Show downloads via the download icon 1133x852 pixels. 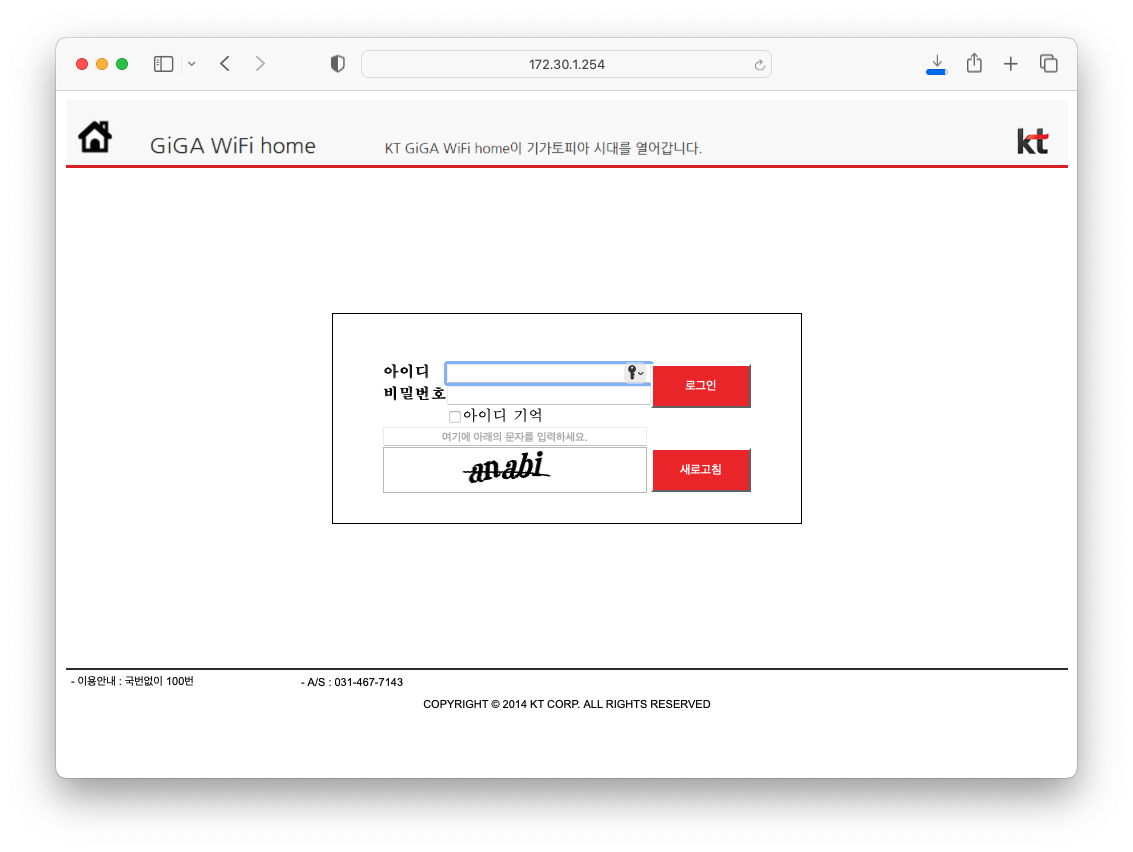(x=936, y=64)
